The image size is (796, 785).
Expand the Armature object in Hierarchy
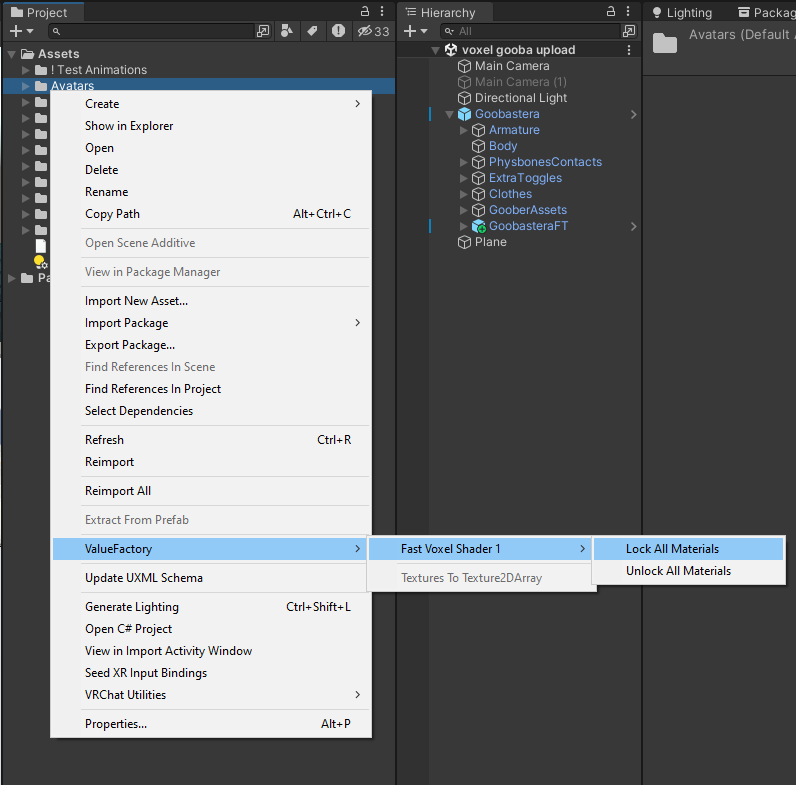click(x=463, y=130)
